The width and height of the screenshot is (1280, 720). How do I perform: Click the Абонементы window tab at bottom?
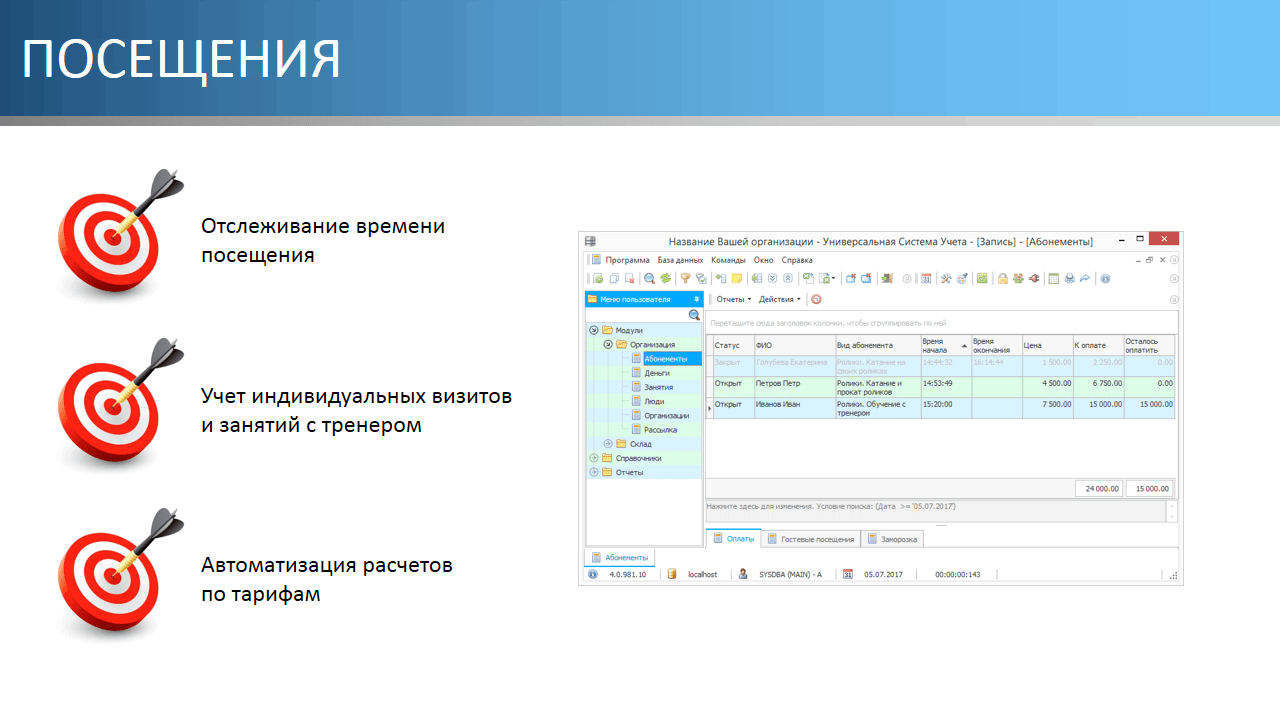coord(619,557)
